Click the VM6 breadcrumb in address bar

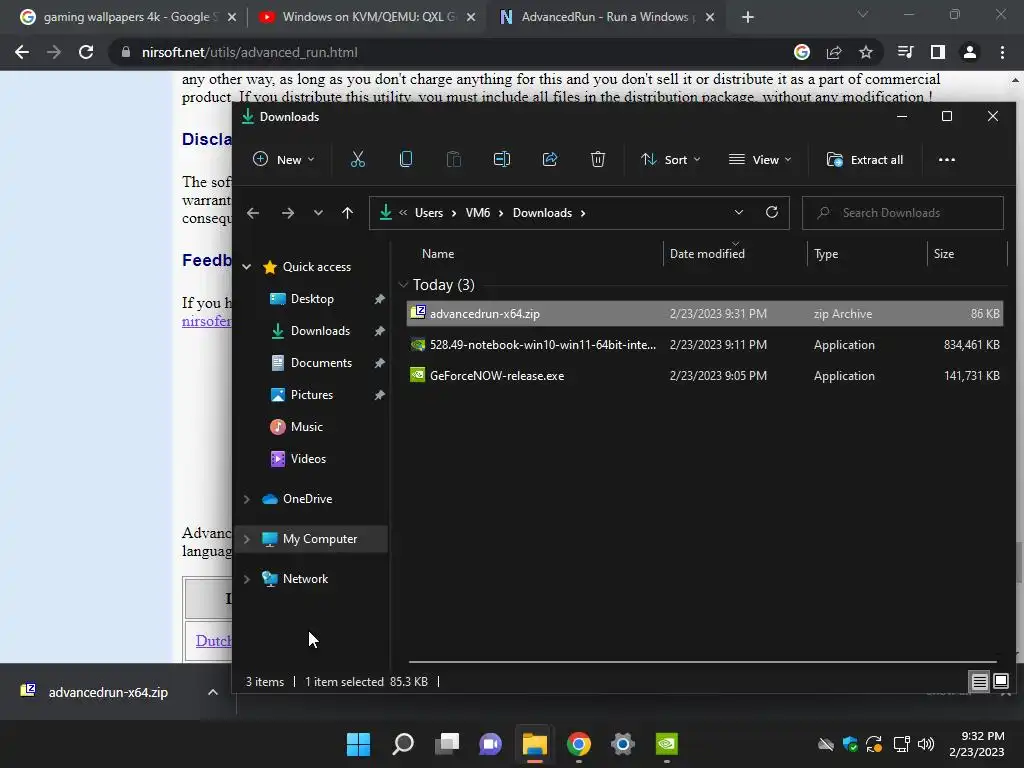pos(477,213)
